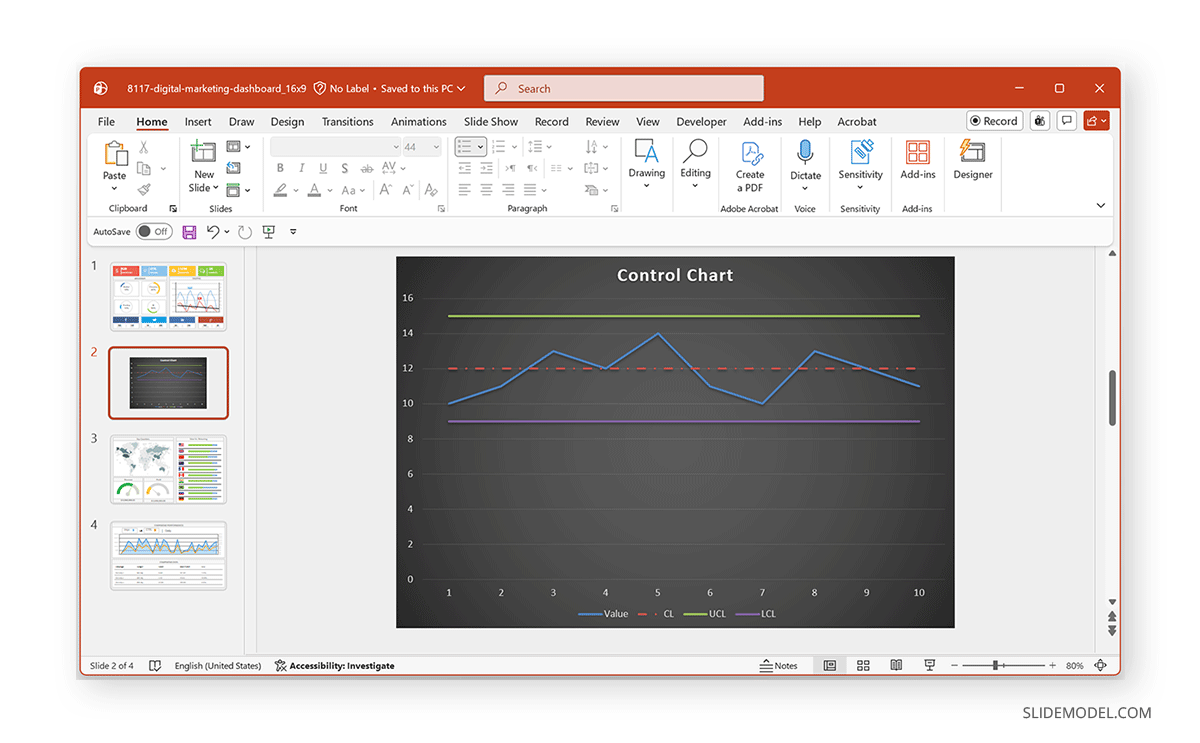Switch to the Animations tab
Viewport: 1200px width, 743px height.
coord(418,122)
